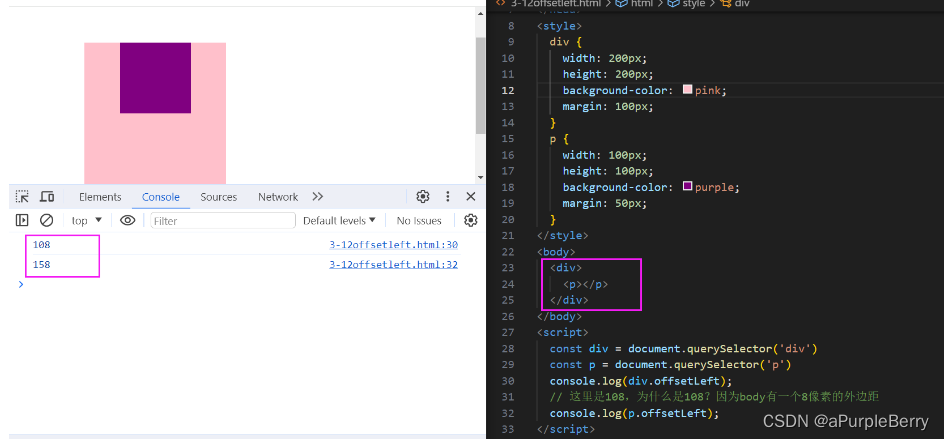Screen dimensions: 945x441
Task: Click breadcrumb file 3-12offsetleft.html
Action: (554, 4)
